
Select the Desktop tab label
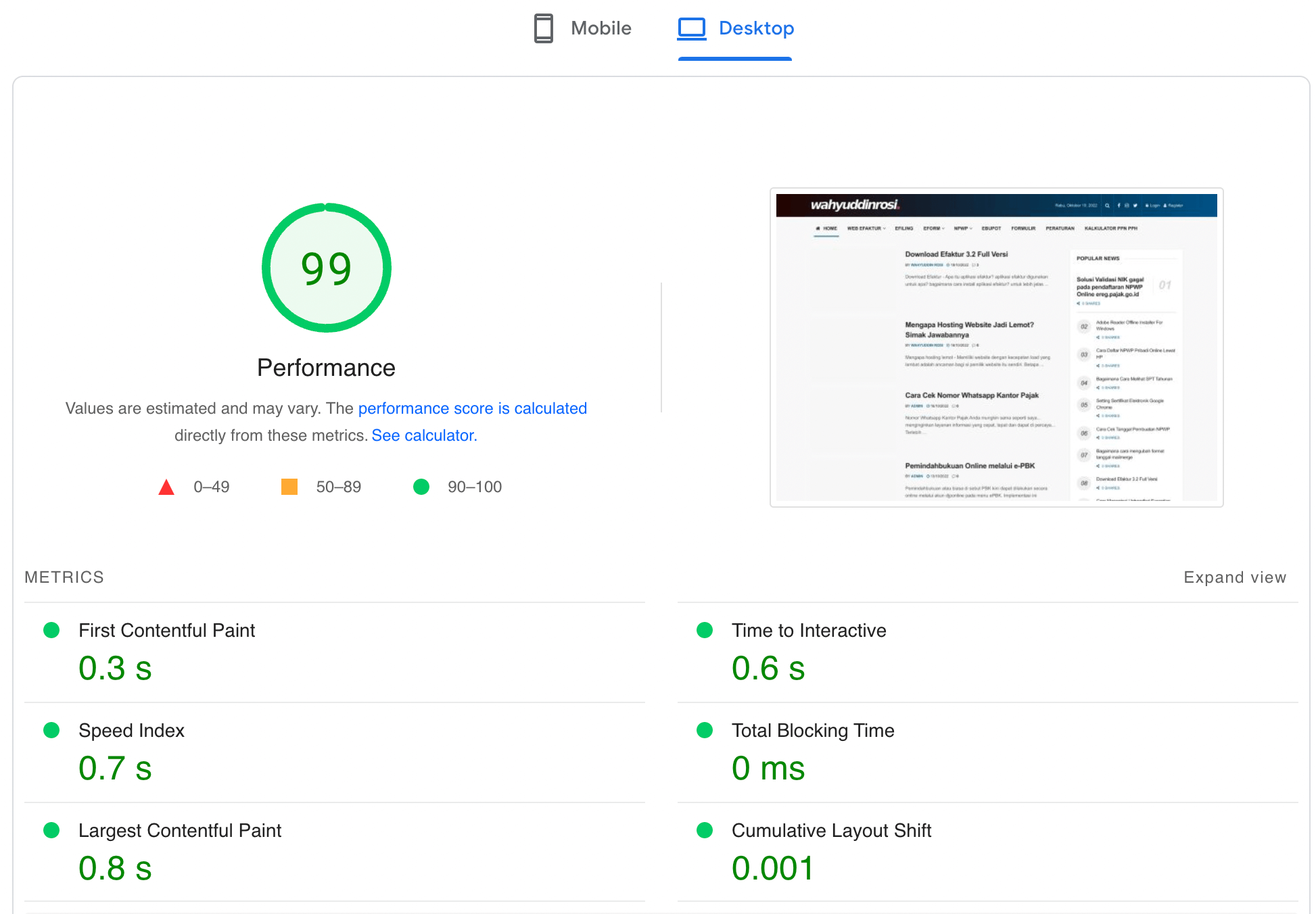(756, 28)
